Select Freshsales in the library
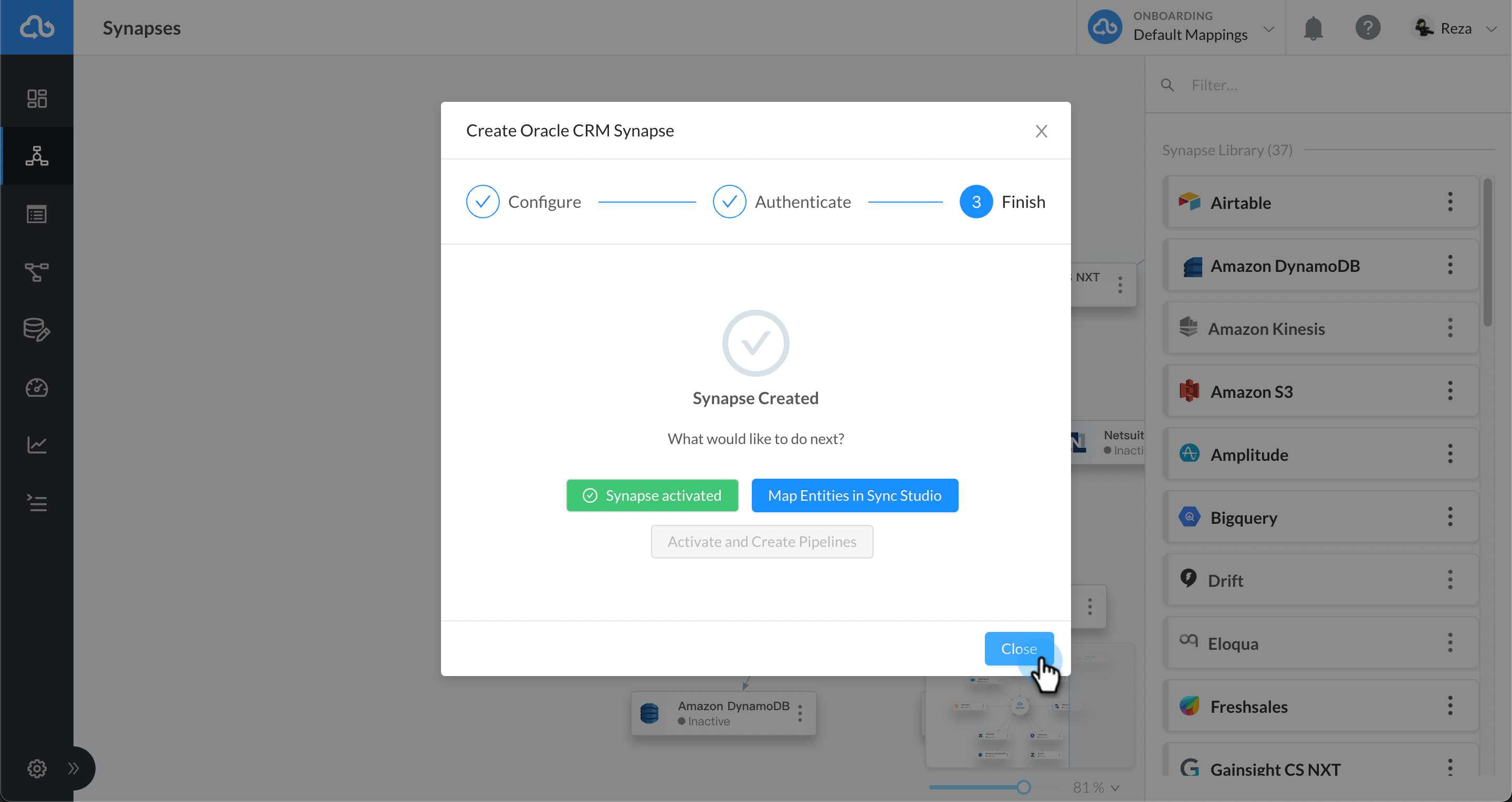This screenshot has width=1512, height=802. click(x=1321, y=706)
